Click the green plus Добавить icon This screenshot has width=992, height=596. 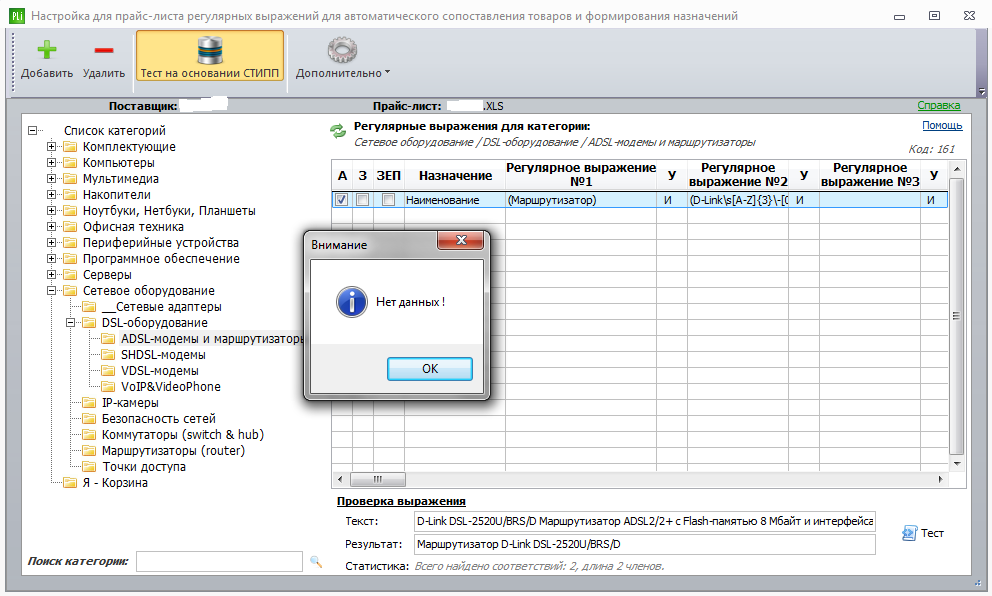pos(47,50)
